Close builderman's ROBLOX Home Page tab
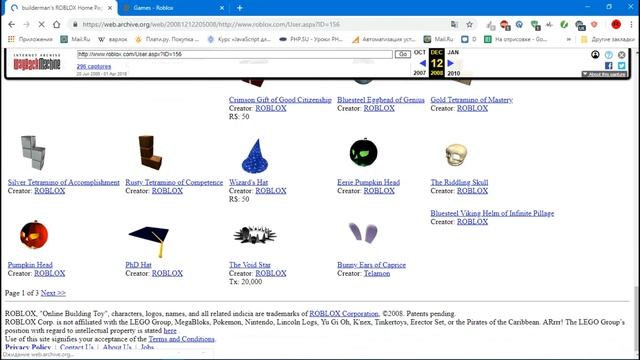The width and height of the screenshot is (640, 360). click(110, 8)
